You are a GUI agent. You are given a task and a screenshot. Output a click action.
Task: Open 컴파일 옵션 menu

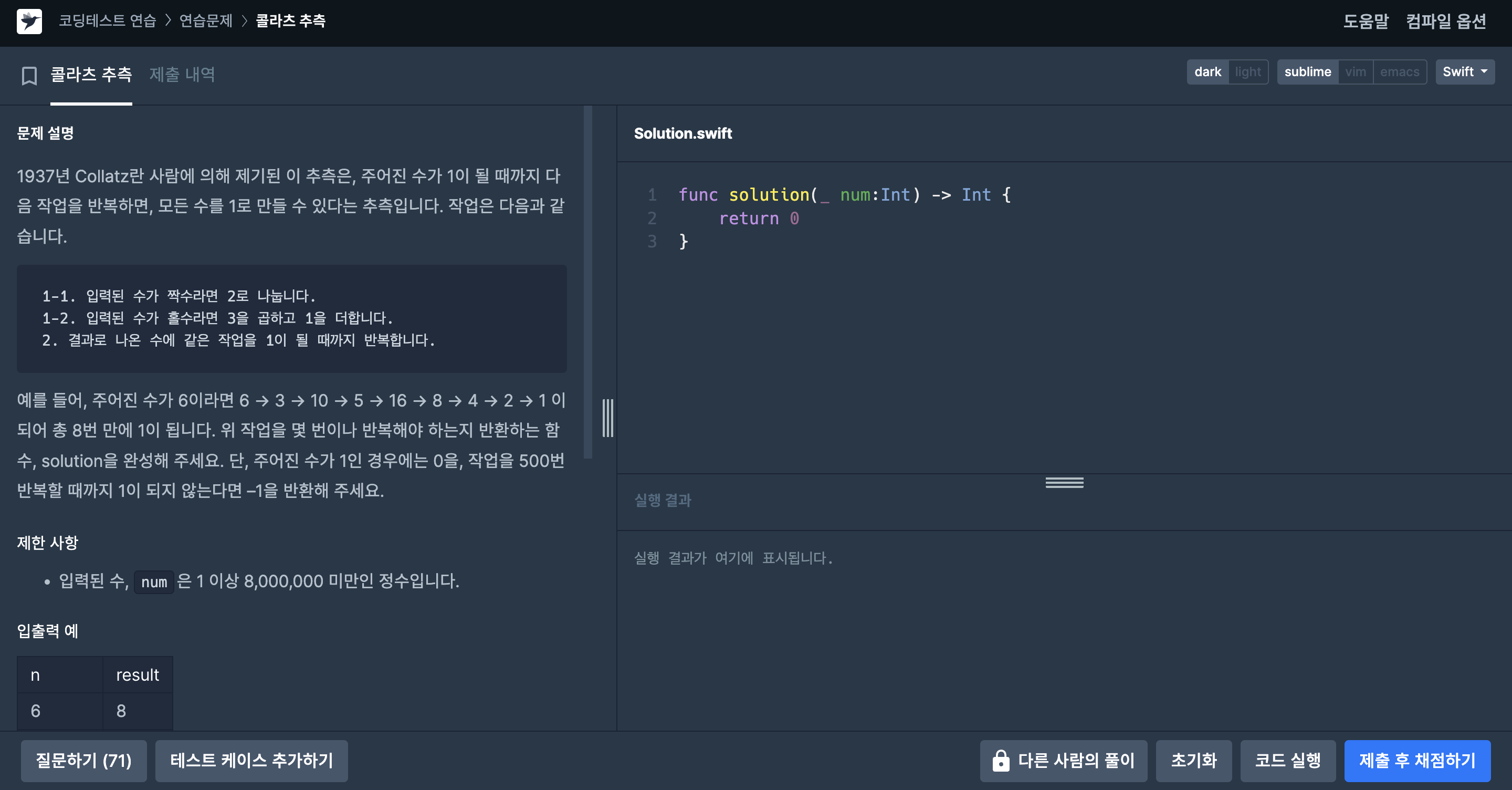click(x=1446, y=21)
